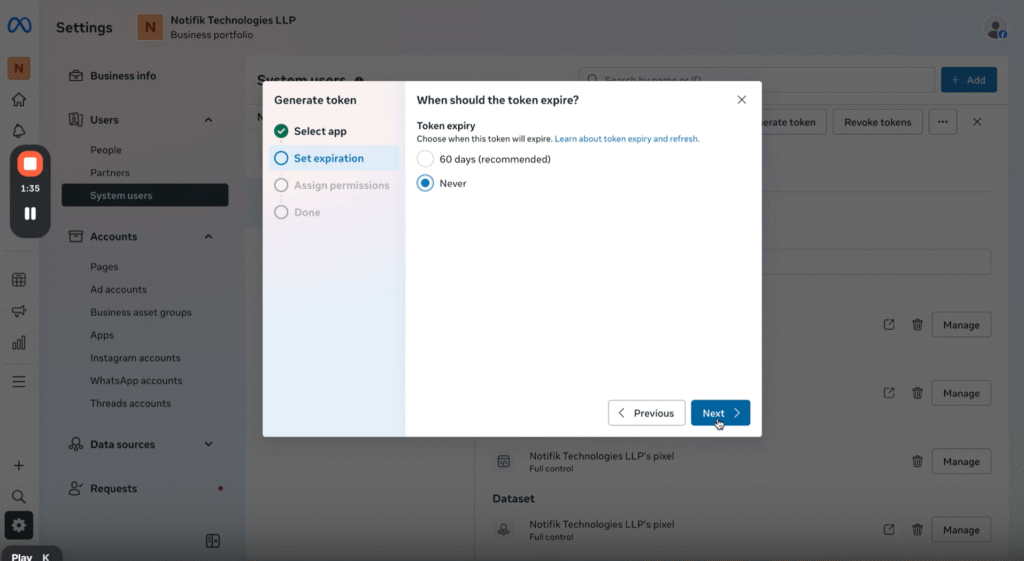Click the Next button
This screenshot has width=1024, height=561.
(x=720, y=413)
